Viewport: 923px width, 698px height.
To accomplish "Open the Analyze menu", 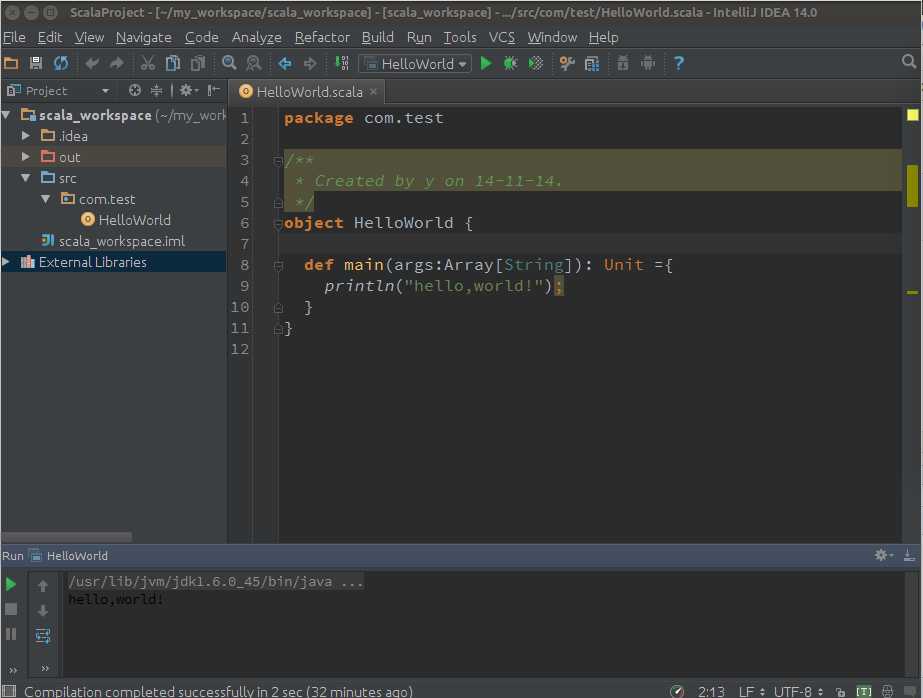I will (x=257, y=37).
